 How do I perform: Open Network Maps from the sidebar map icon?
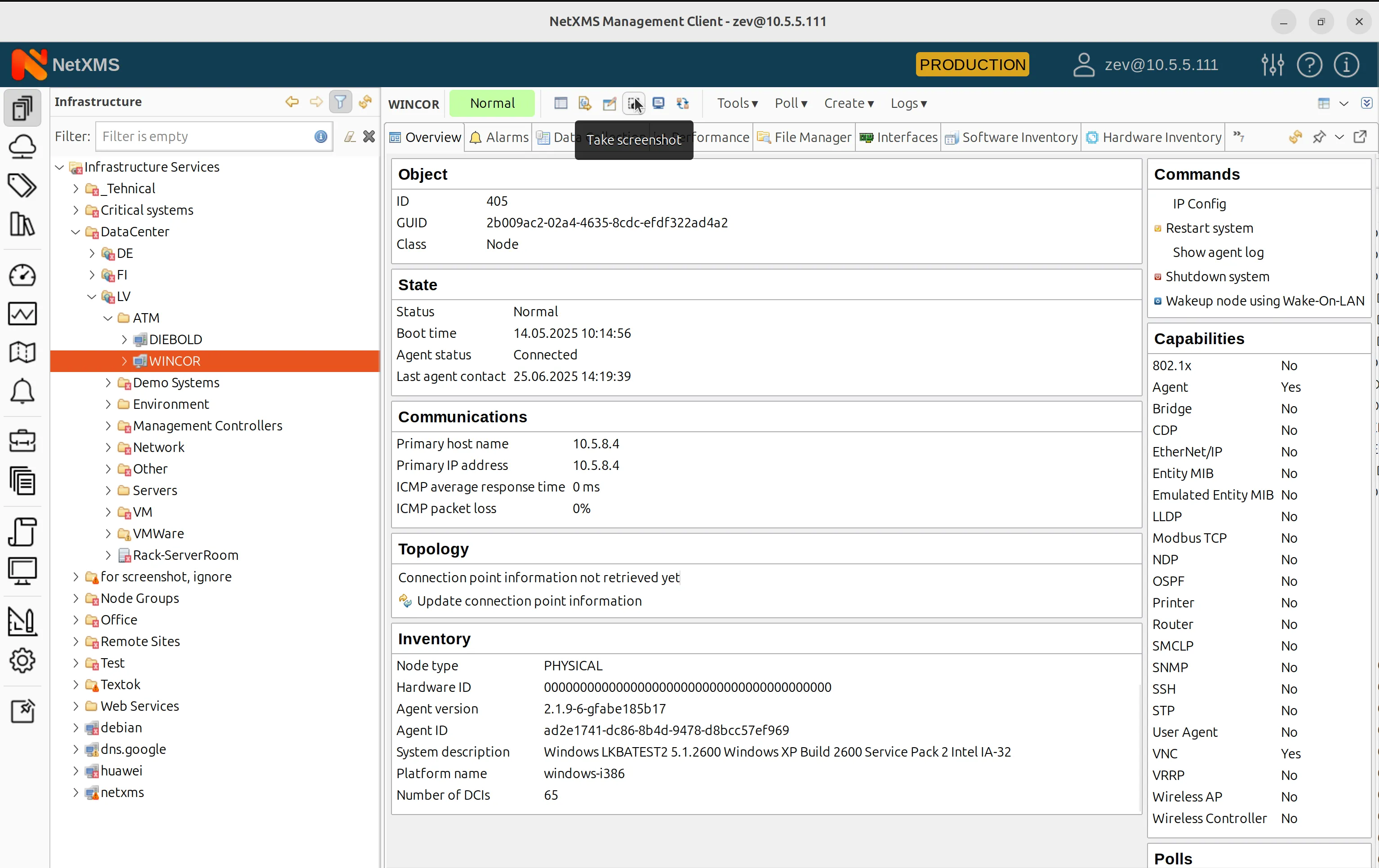point(23,351)
